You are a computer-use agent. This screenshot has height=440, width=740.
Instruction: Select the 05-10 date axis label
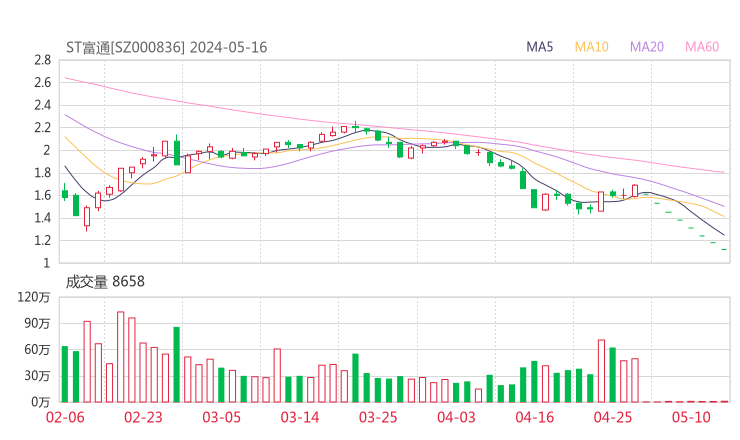[691, 417]
